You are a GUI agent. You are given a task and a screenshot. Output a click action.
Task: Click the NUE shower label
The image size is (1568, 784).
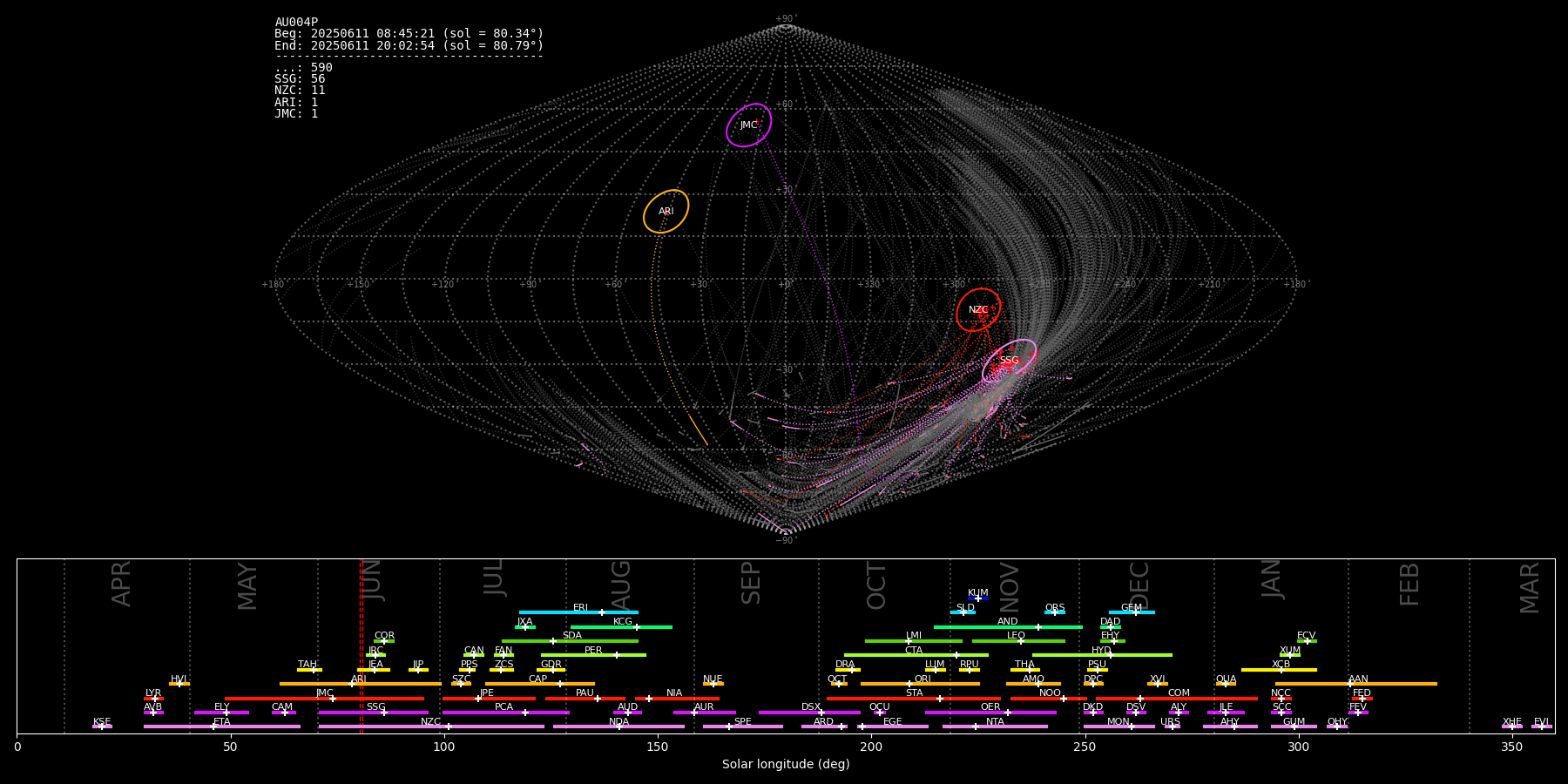[713, 679]
